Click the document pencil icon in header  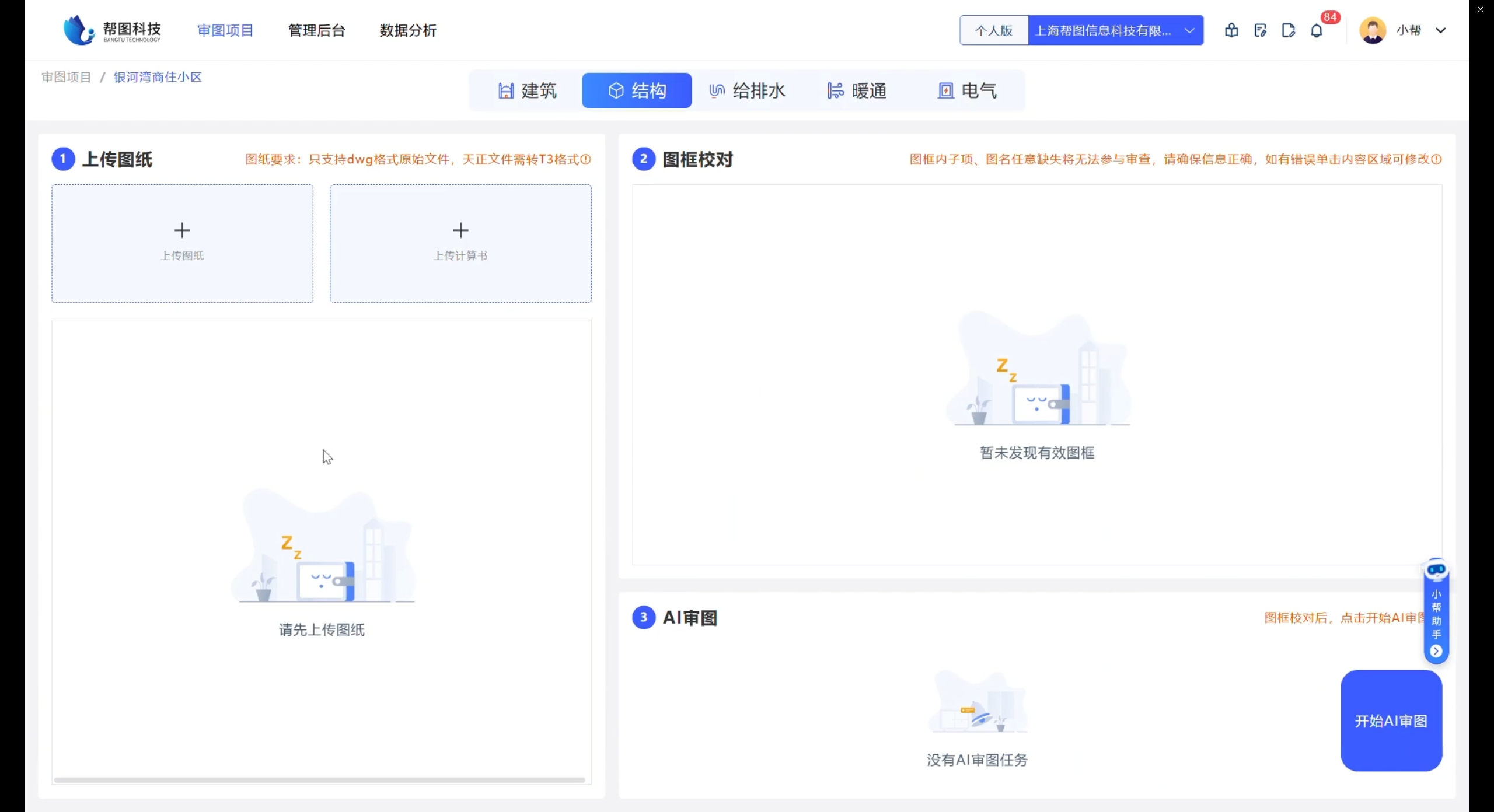coord(1289,30)
